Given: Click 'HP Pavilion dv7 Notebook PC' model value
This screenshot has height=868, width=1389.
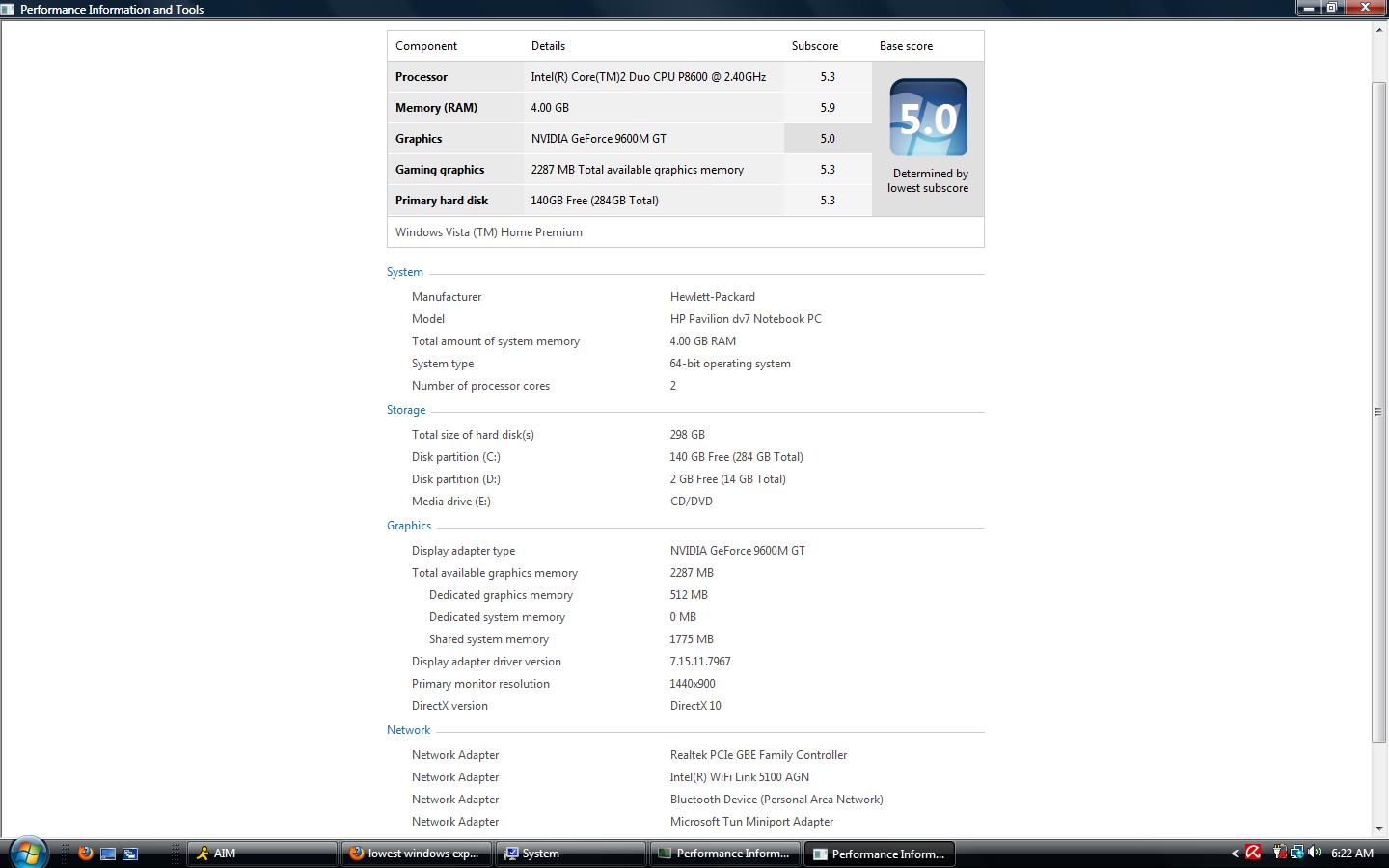Looking at the screenshot, I should [746, 319].
